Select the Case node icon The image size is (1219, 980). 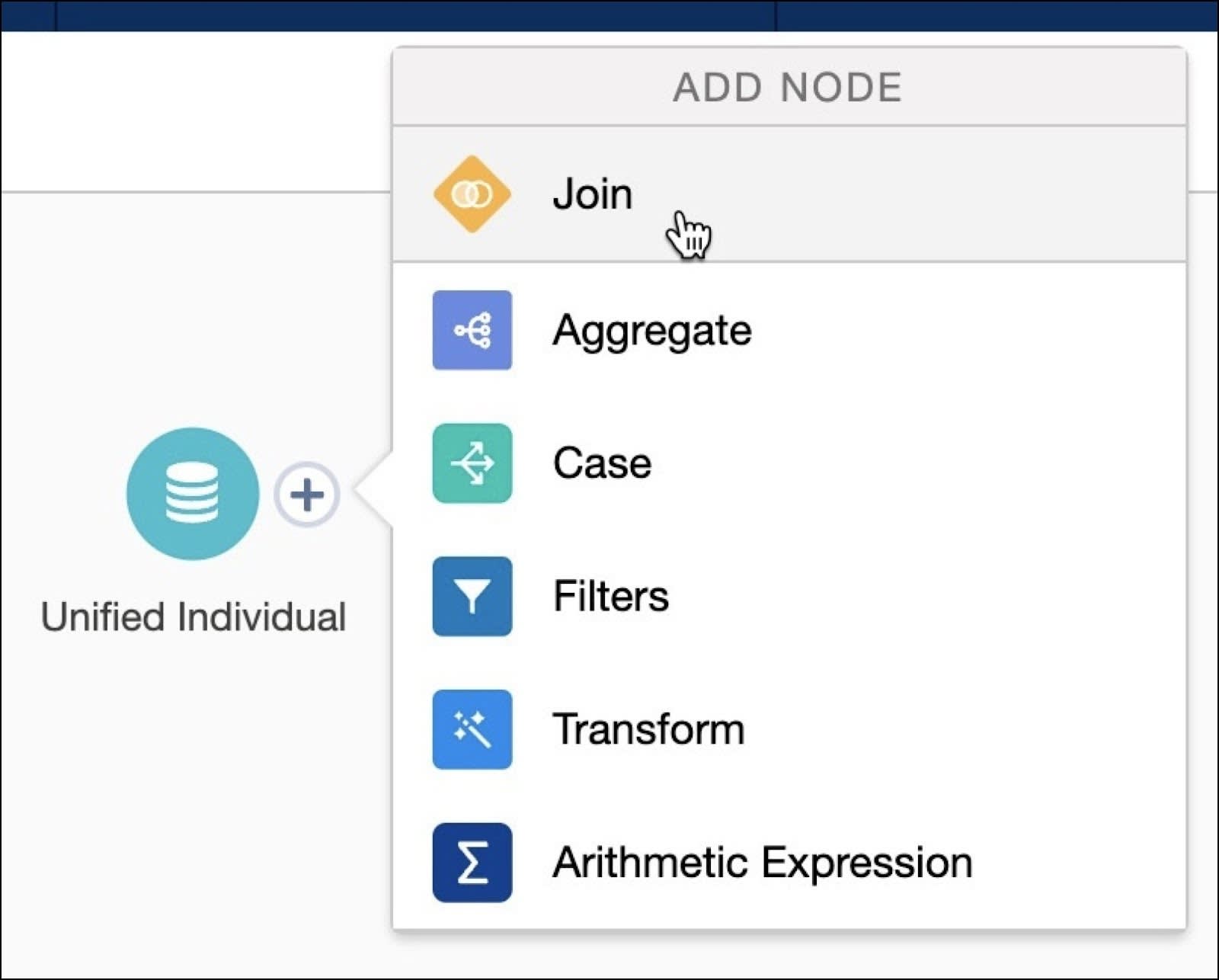tap(471, 463)
